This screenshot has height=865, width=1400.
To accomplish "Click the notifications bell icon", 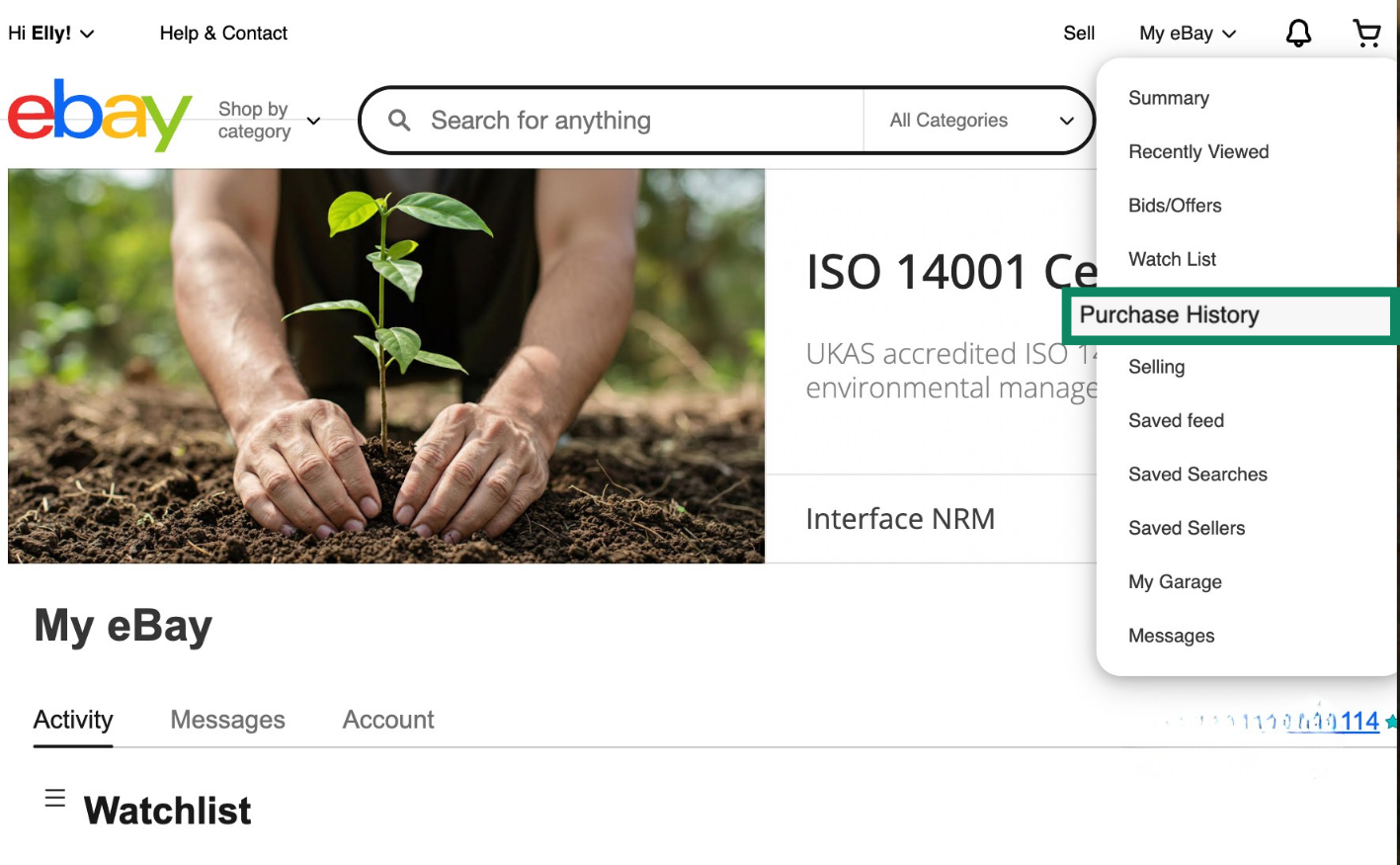I will click(x=1298, y=34).
